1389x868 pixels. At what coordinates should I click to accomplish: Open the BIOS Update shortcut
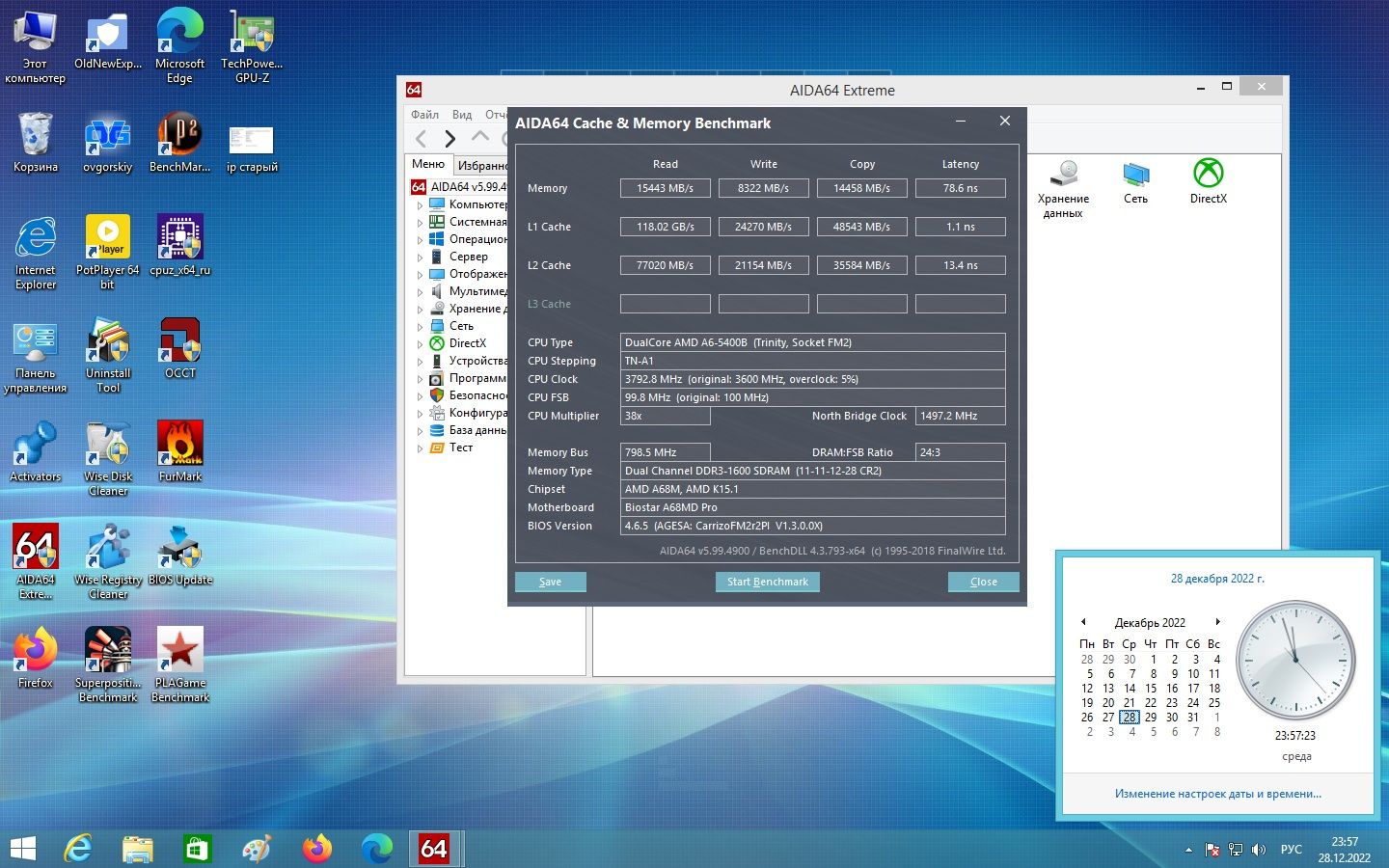click(179, 556)
